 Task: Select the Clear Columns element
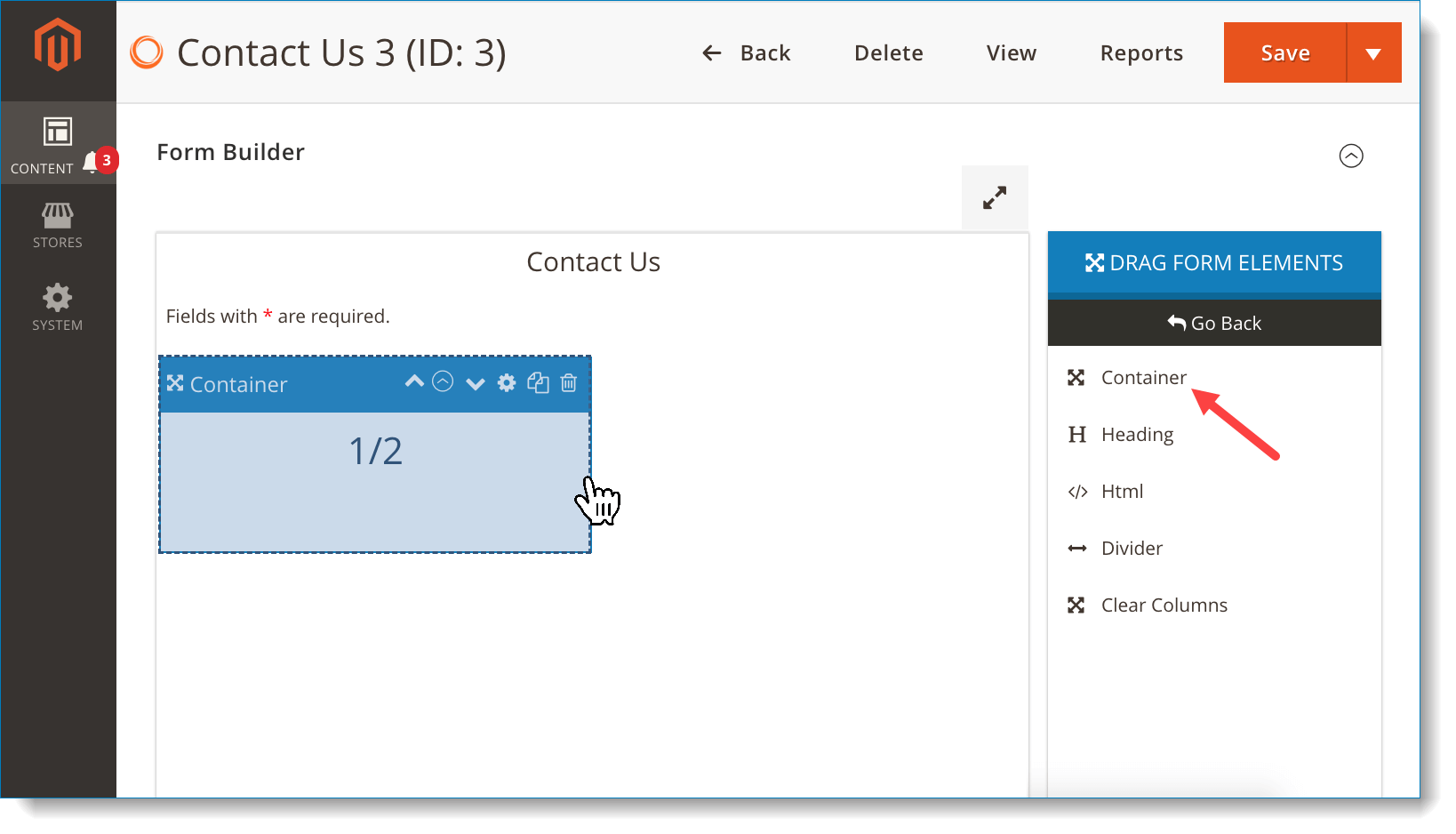point(1164,605)
